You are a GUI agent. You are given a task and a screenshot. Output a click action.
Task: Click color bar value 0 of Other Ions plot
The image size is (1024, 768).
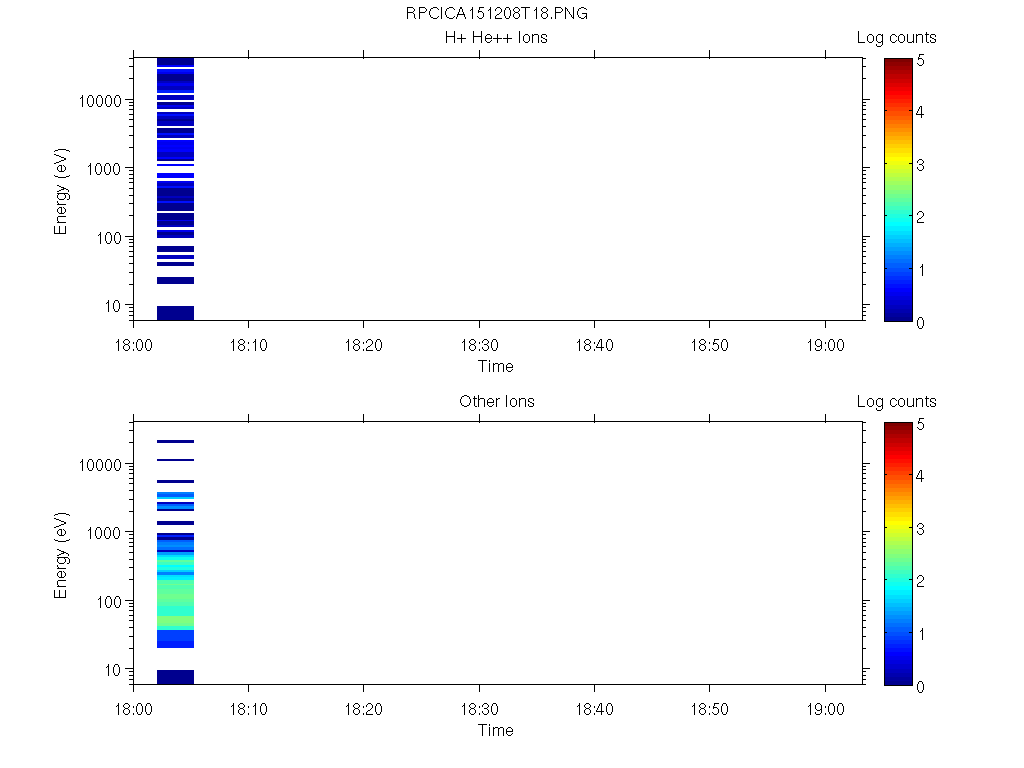click(920, 687)
